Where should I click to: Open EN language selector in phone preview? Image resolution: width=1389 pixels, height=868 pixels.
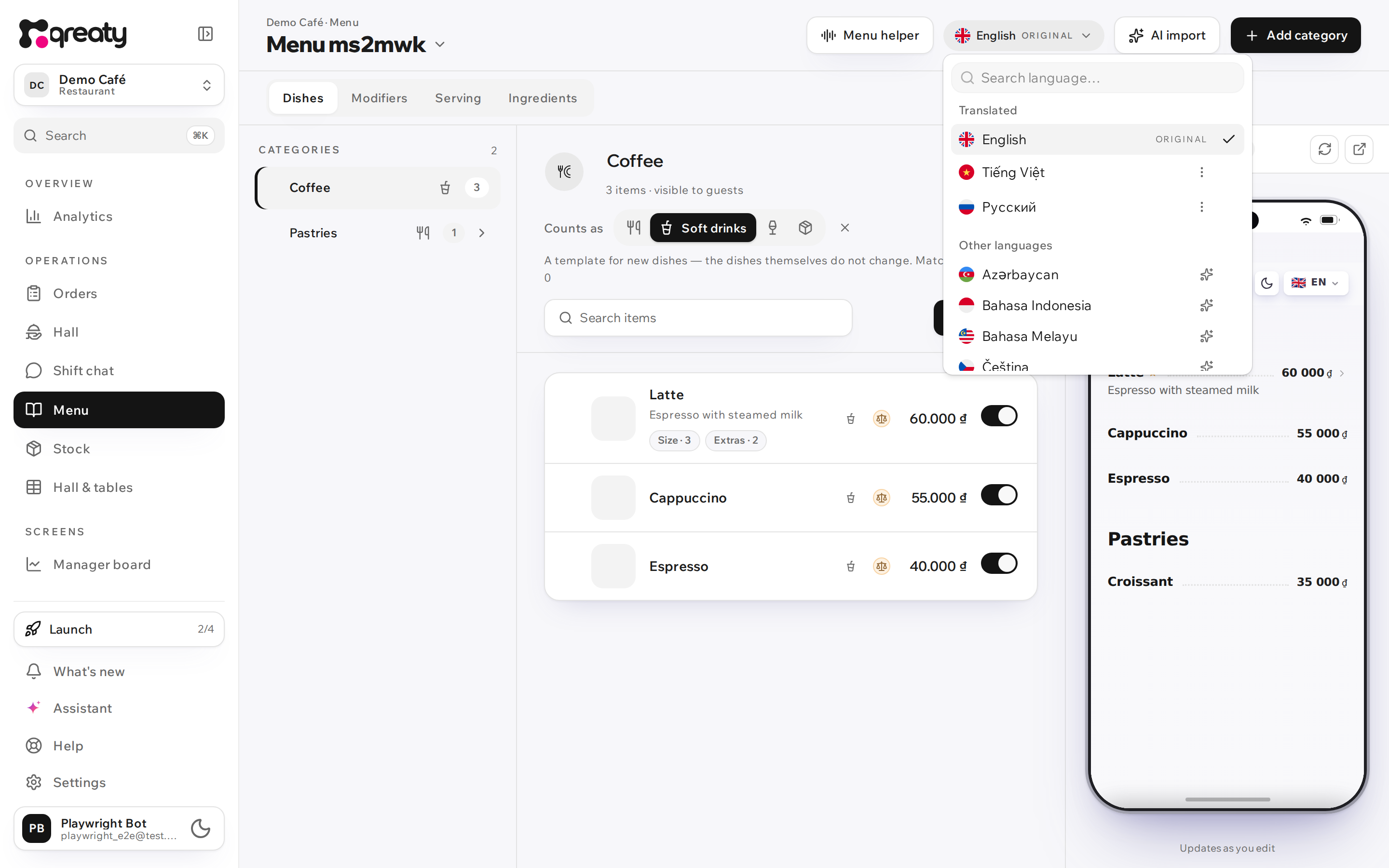tap(1315, 283)
